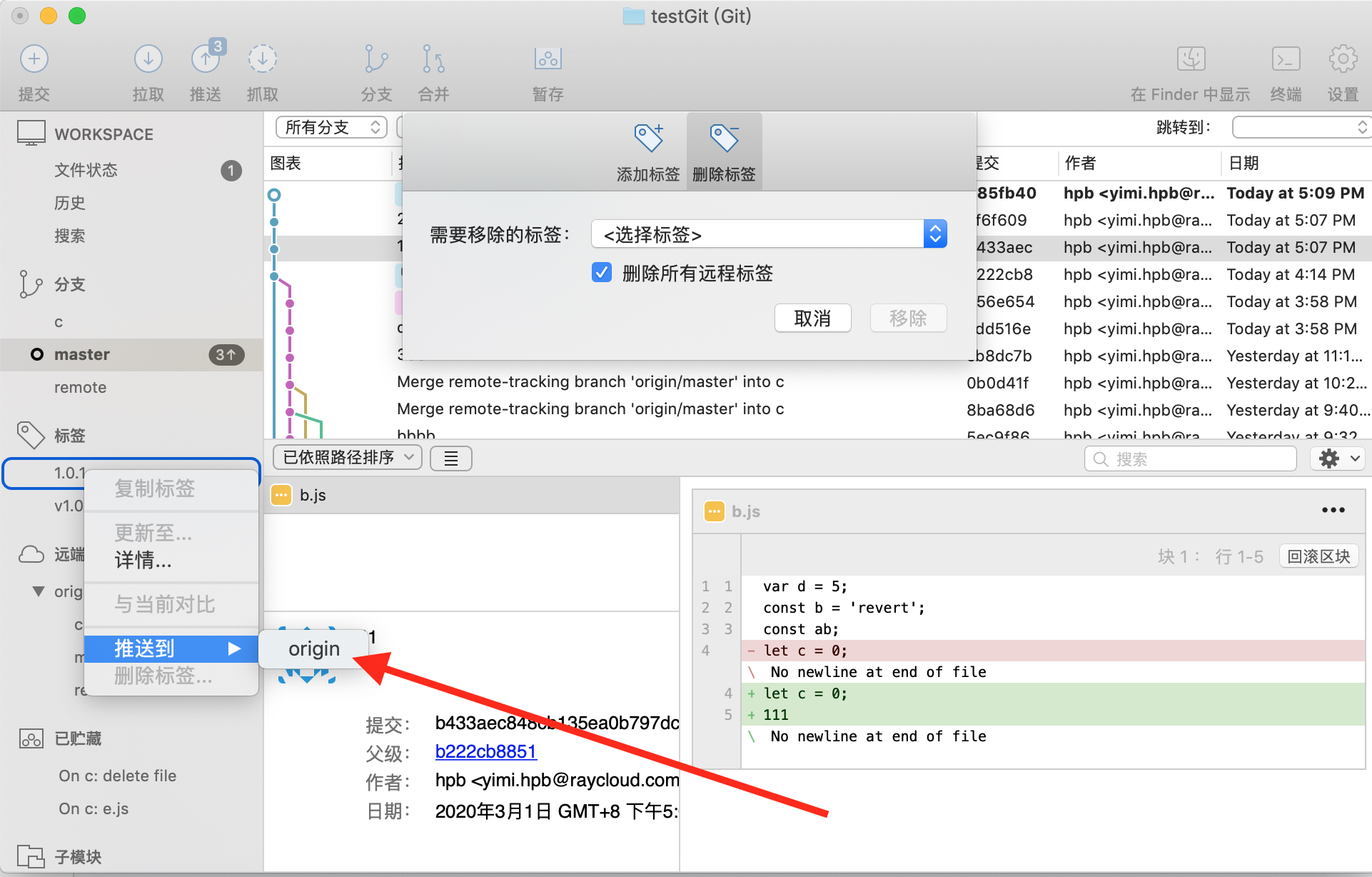
Task: Select the 添加标签 icon in the dialog
Action: [x=648, y=150]
